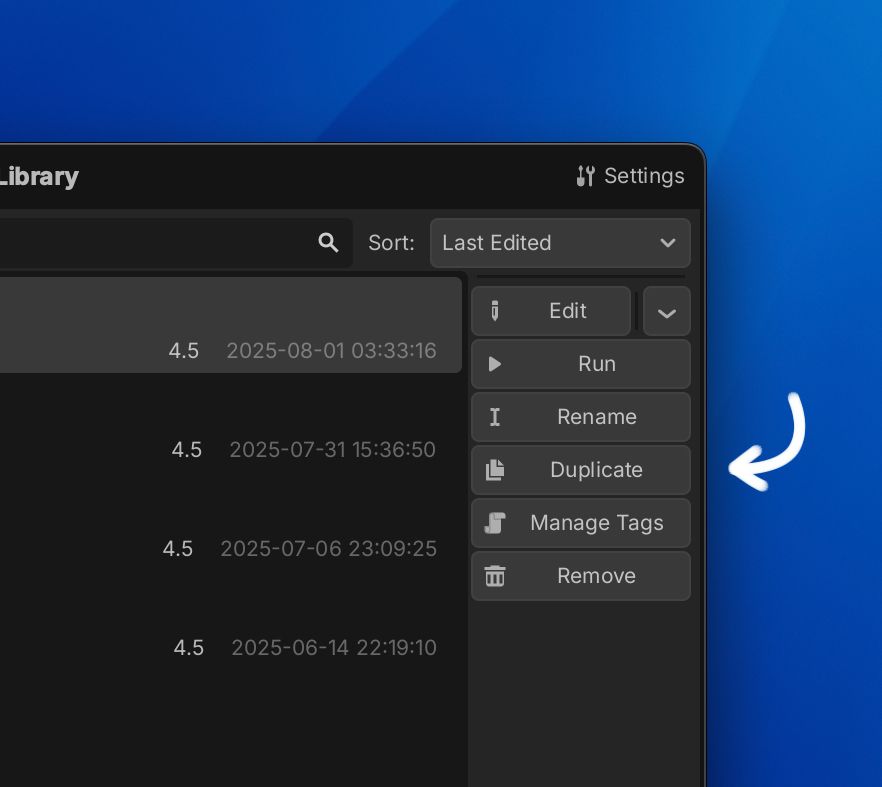Click the Library title text
This screenshot has height=787, width=882.
(x=38, y=177)
